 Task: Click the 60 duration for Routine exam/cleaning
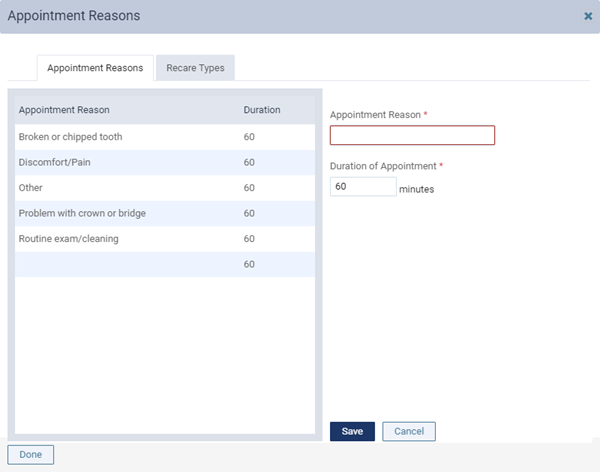tap(249, 239)
